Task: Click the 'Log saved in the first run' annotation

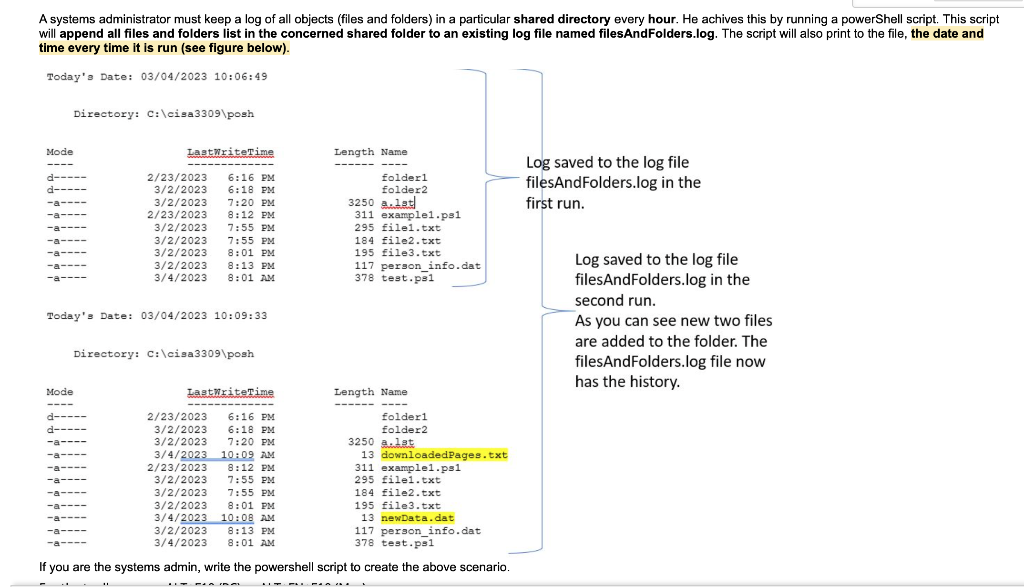Action: point(607,182)
